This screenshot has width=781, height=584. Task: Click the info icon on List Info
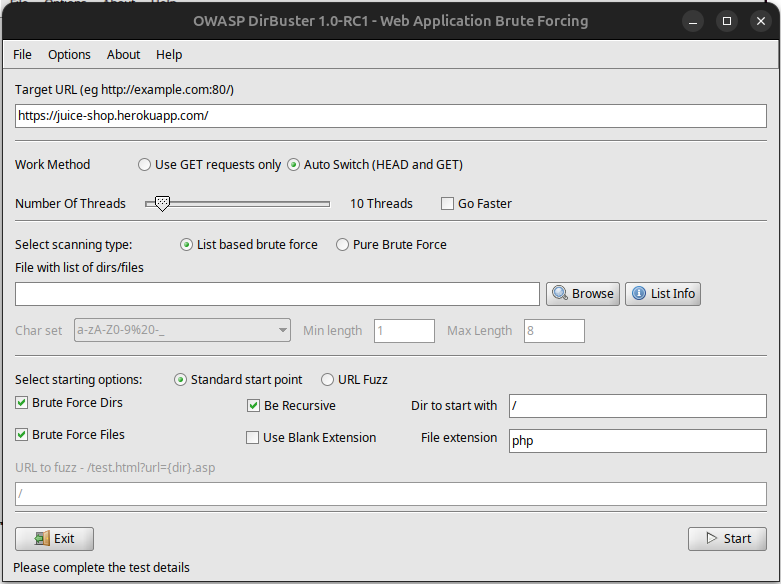[639, 293]
